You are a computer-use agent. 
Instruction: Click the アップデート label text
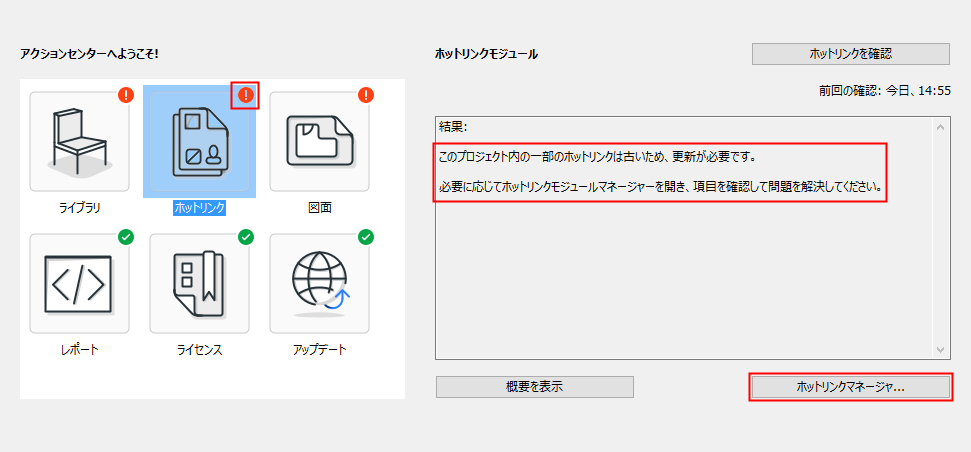320,350
